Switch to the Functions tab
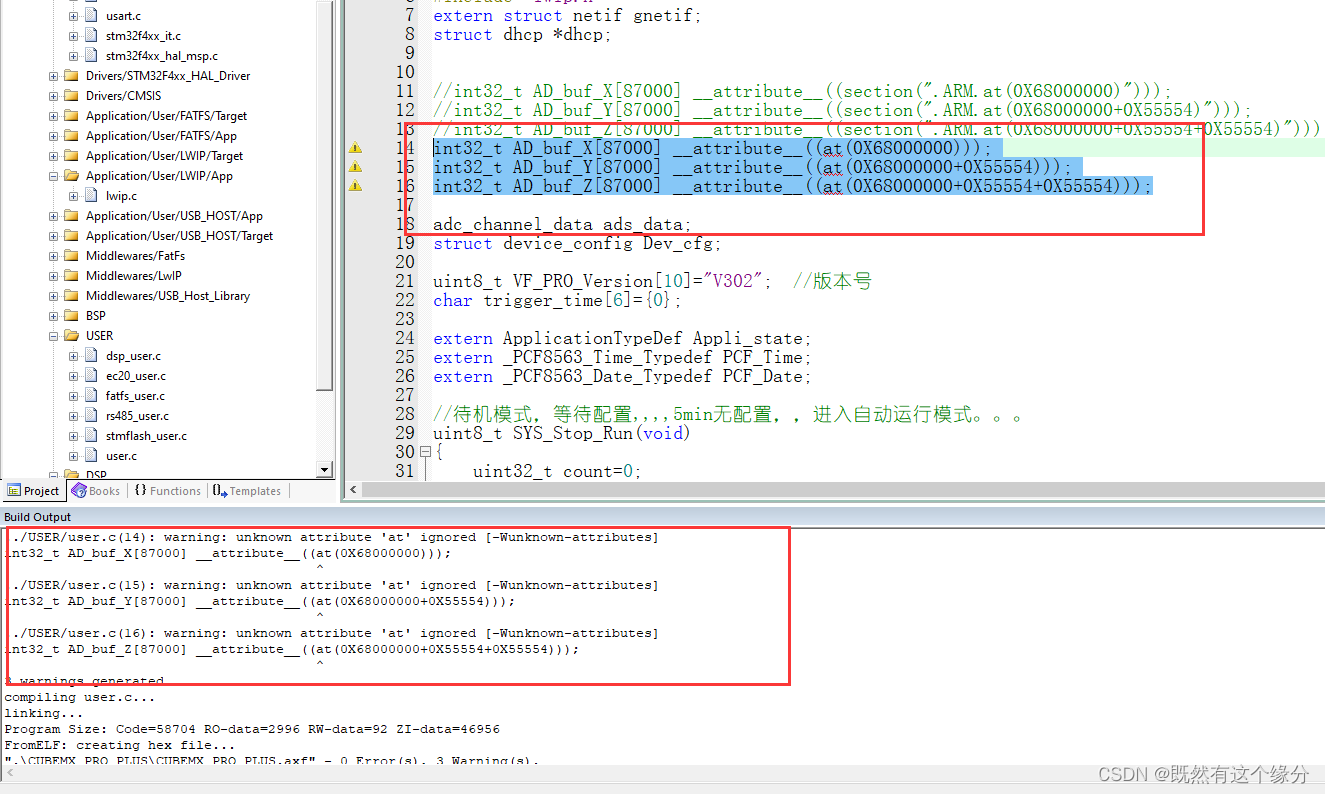The image size is (1325, 794). click(168, 490)
